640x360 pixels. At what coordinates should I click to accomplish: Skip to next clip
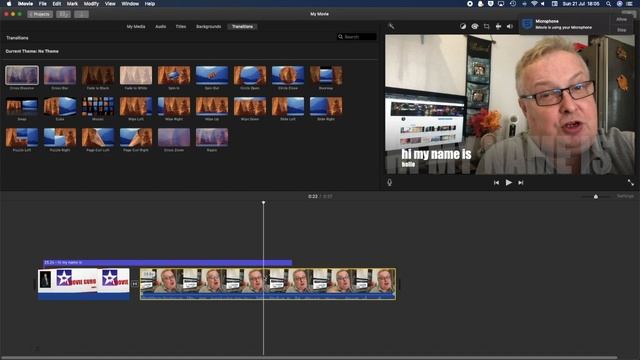(521, 182)
